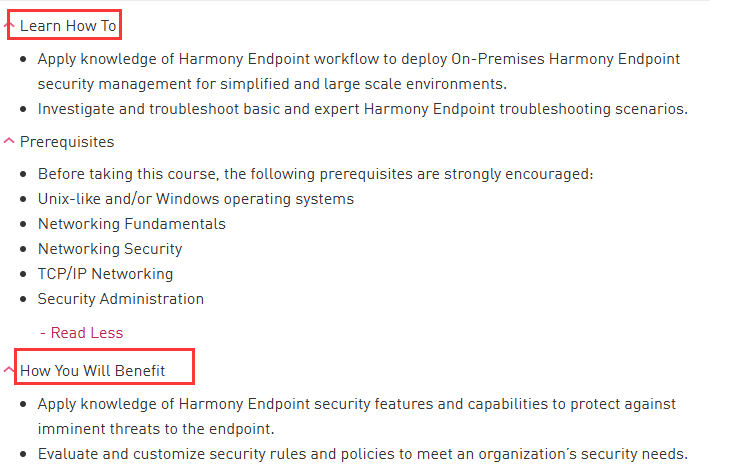Collapse the How You Will Benefit chevron
Viewport: 736px width, 473px height.
click(9, 370)
